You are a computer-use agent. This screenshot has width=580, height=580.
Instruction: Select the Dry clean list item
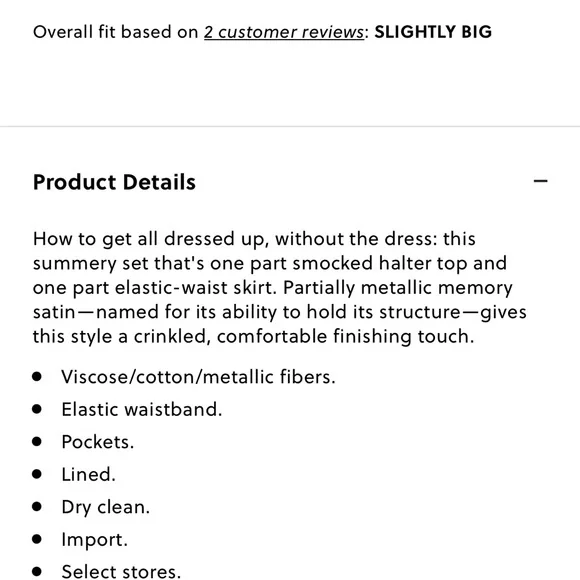106,507
